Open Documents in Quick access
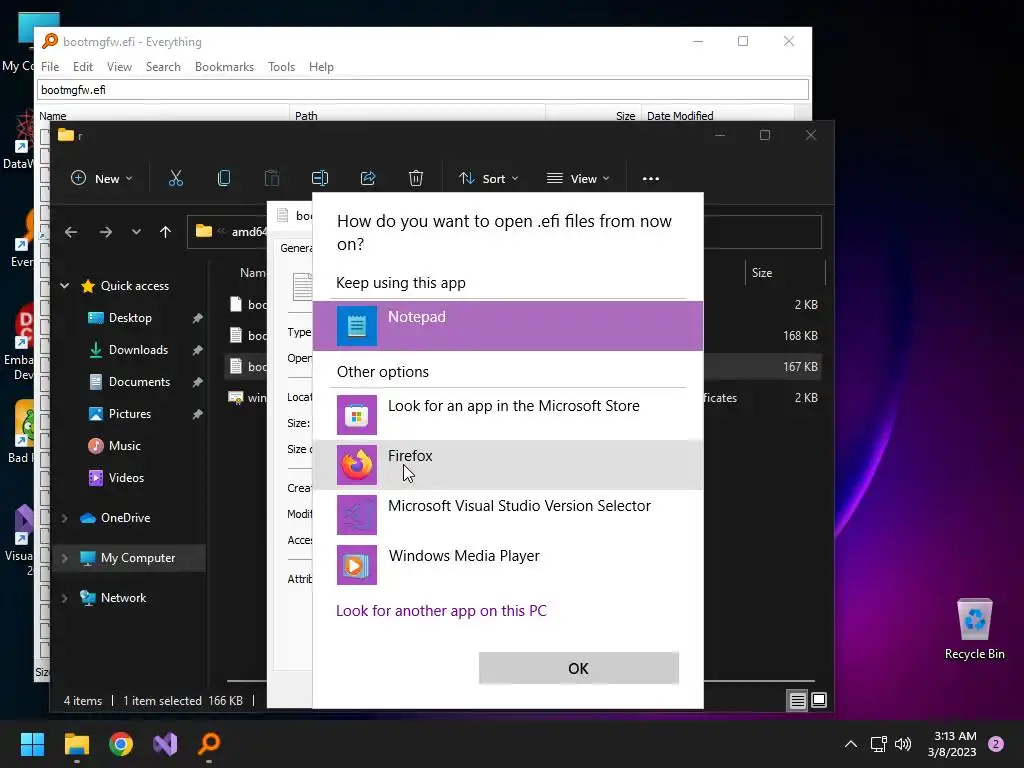Screen dimensions: 1024x768 click(139, 381)
